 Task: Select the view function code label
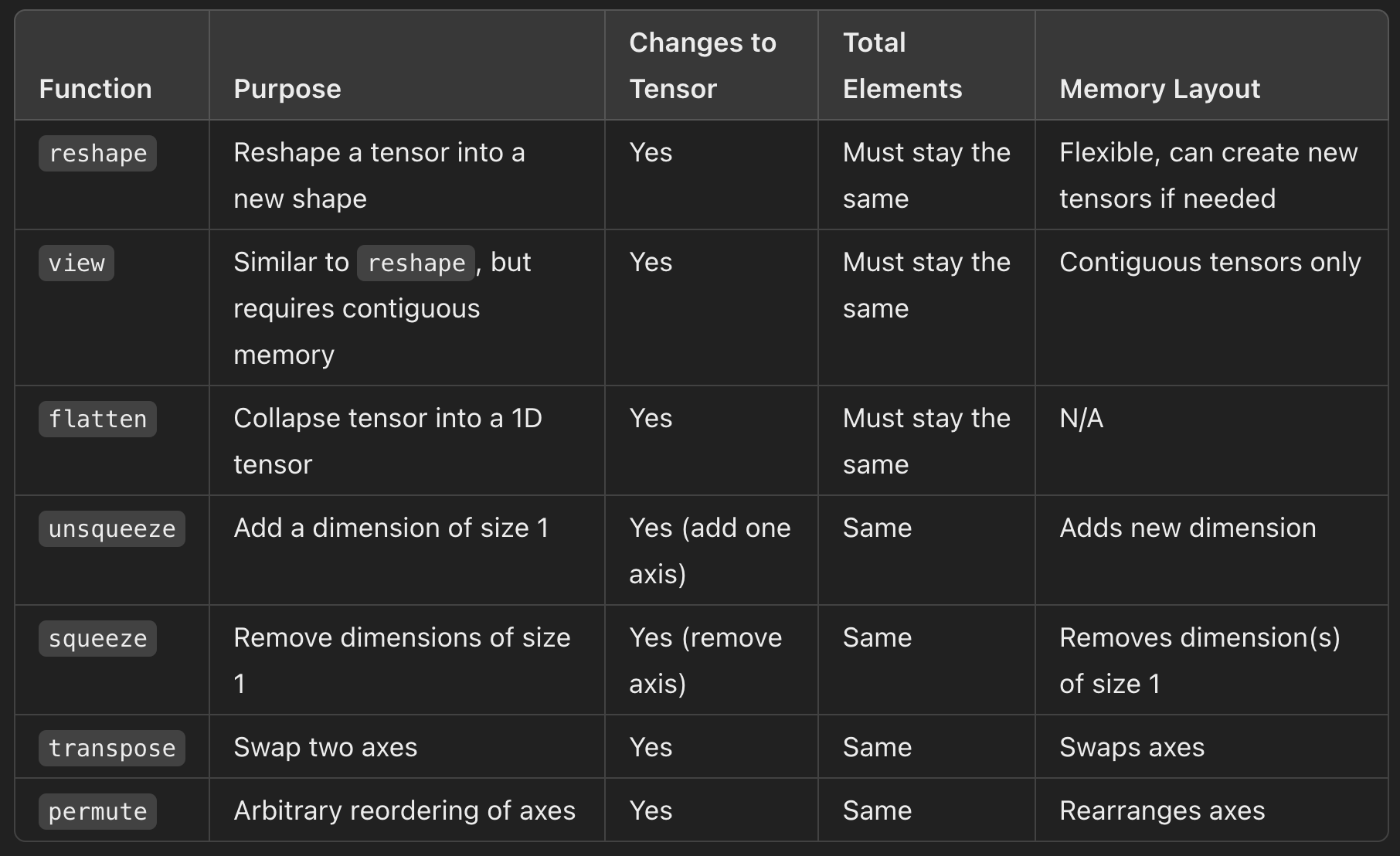coord(76,263)
